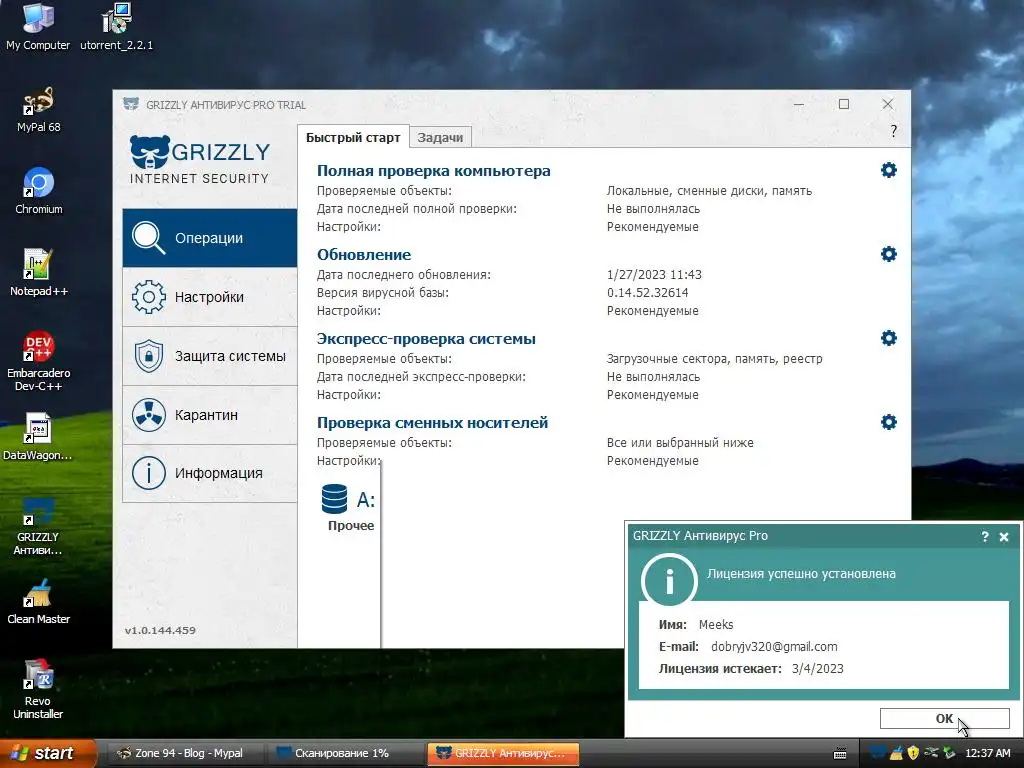Screen dimensions: 1024x768
Task: Click Все или выбранный ниже value
Action: tap(680, 443)
